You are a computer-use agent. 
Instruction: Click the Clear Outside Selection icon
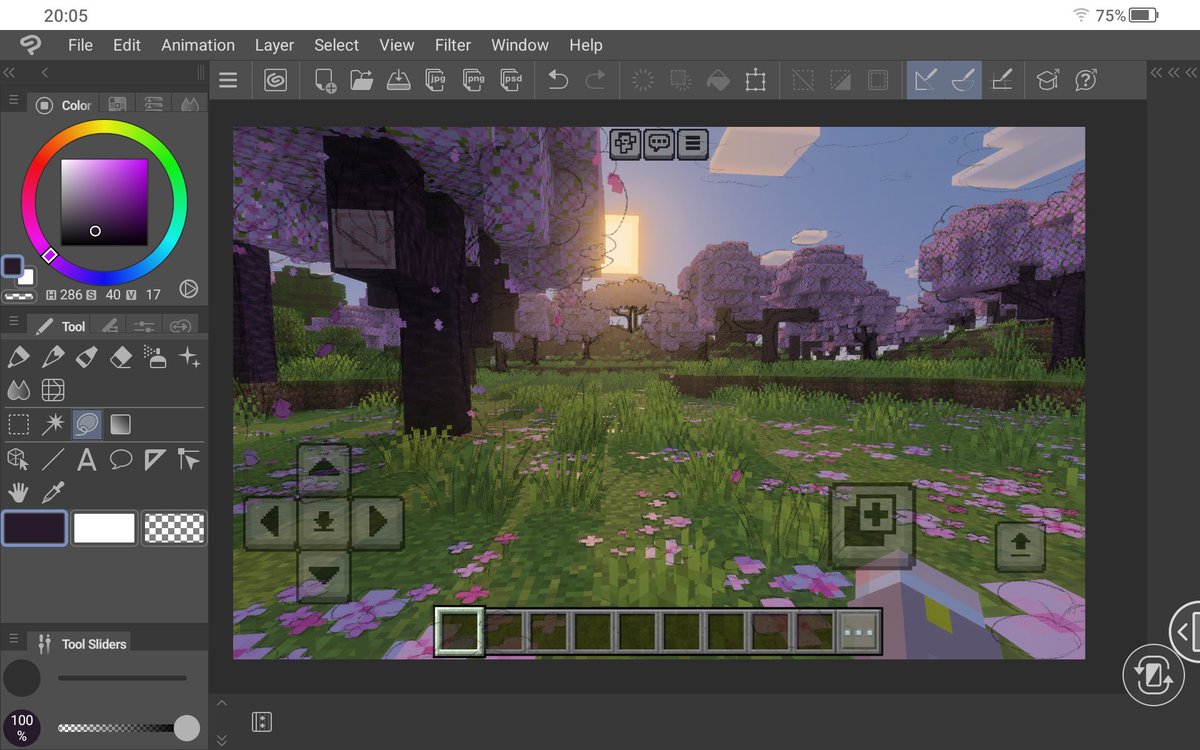[680, 80]
